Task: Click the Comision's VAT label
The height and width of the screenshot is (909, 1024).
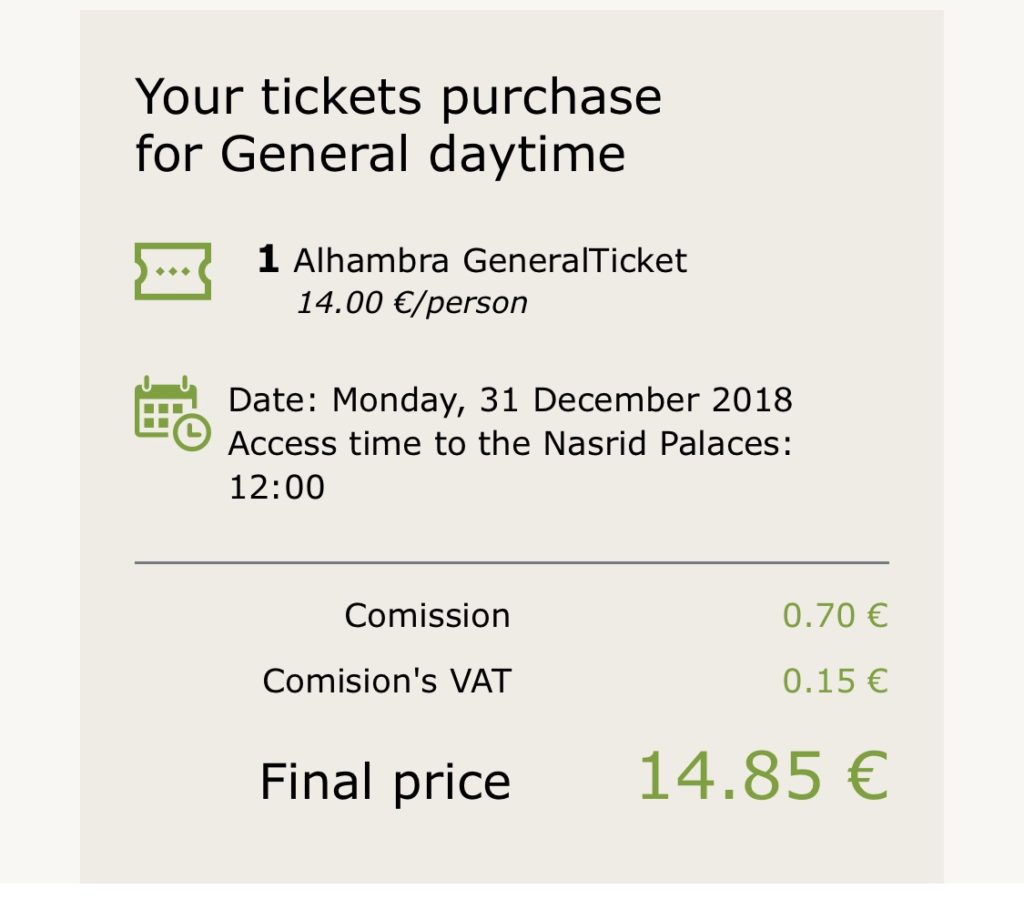Action: click(386, 681)
